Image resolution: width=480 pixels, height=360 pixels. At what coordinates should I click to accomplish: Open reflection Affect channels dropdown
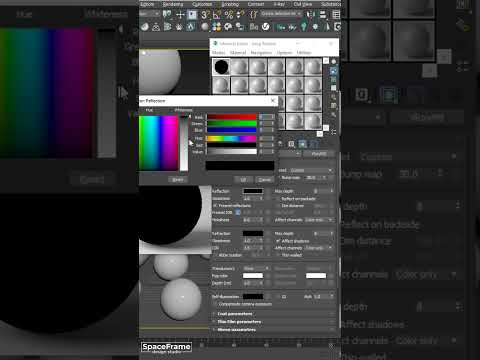point(319,220)
